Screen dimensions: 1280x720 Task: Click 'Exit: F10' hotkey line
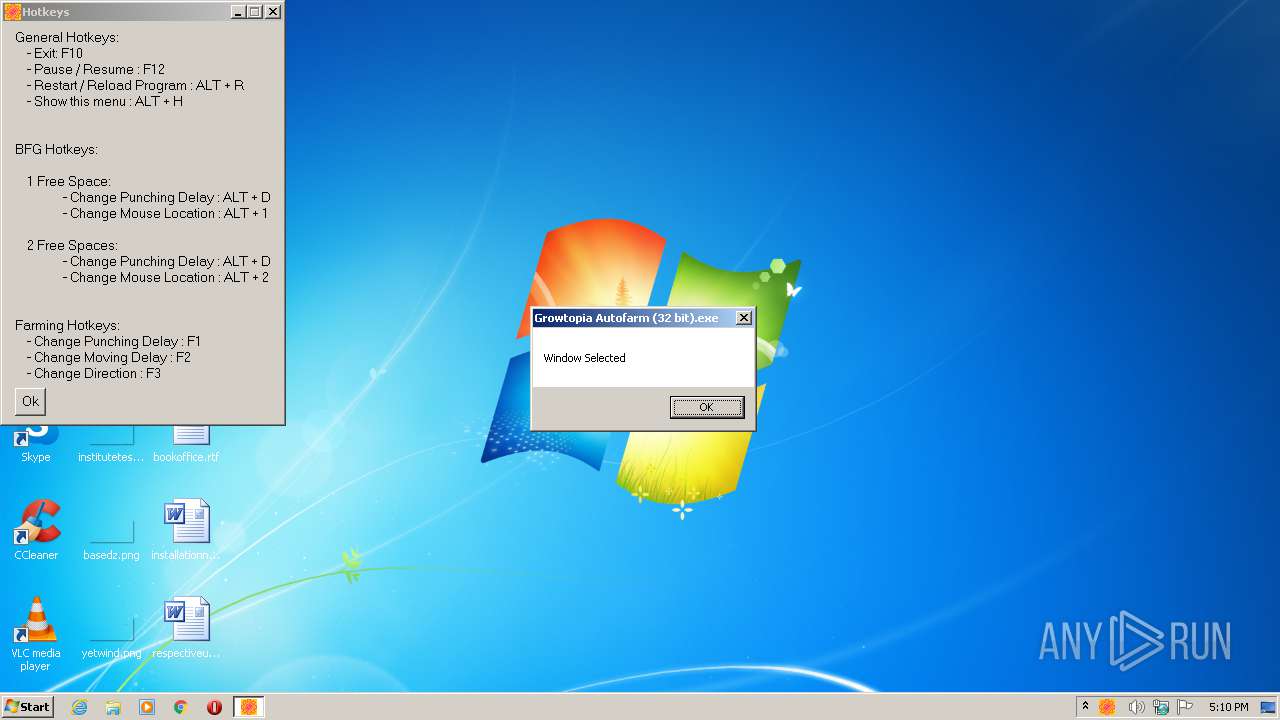(x=55, y=53)
